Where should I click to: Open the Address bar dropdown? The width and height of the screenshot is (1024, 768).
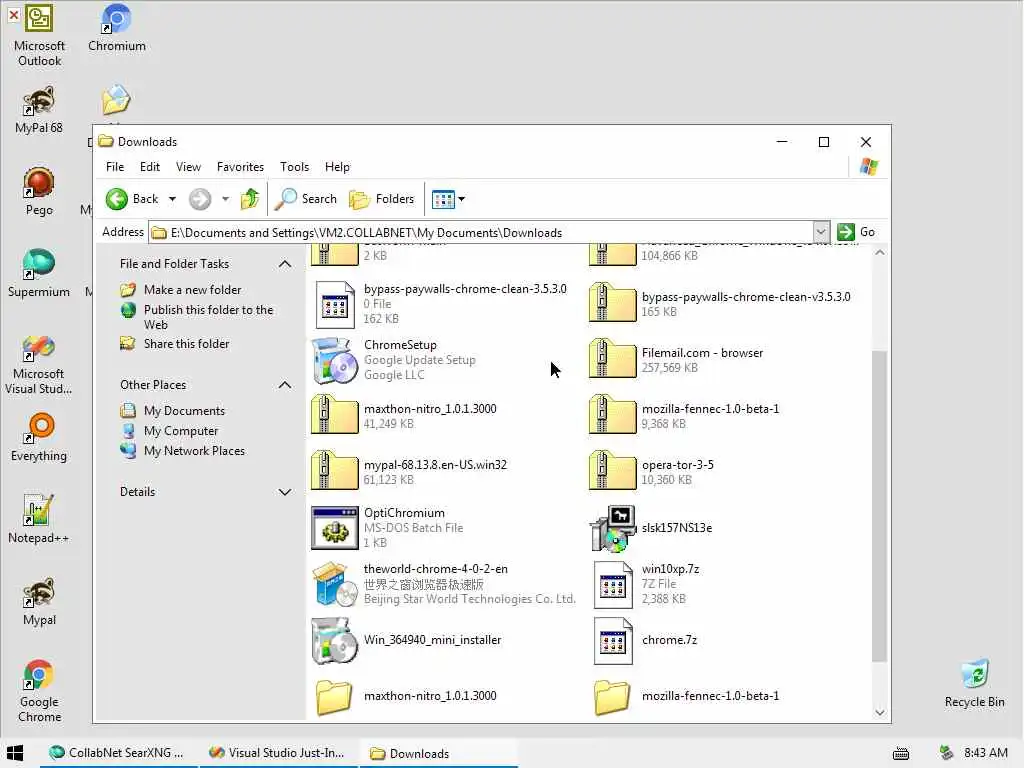821,232
